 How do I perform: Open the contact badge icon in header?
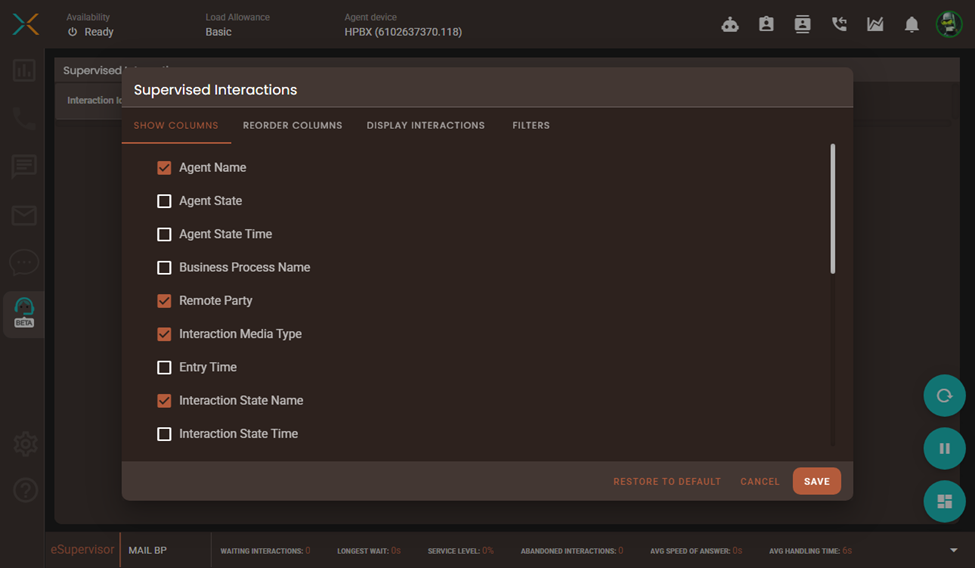766,25
